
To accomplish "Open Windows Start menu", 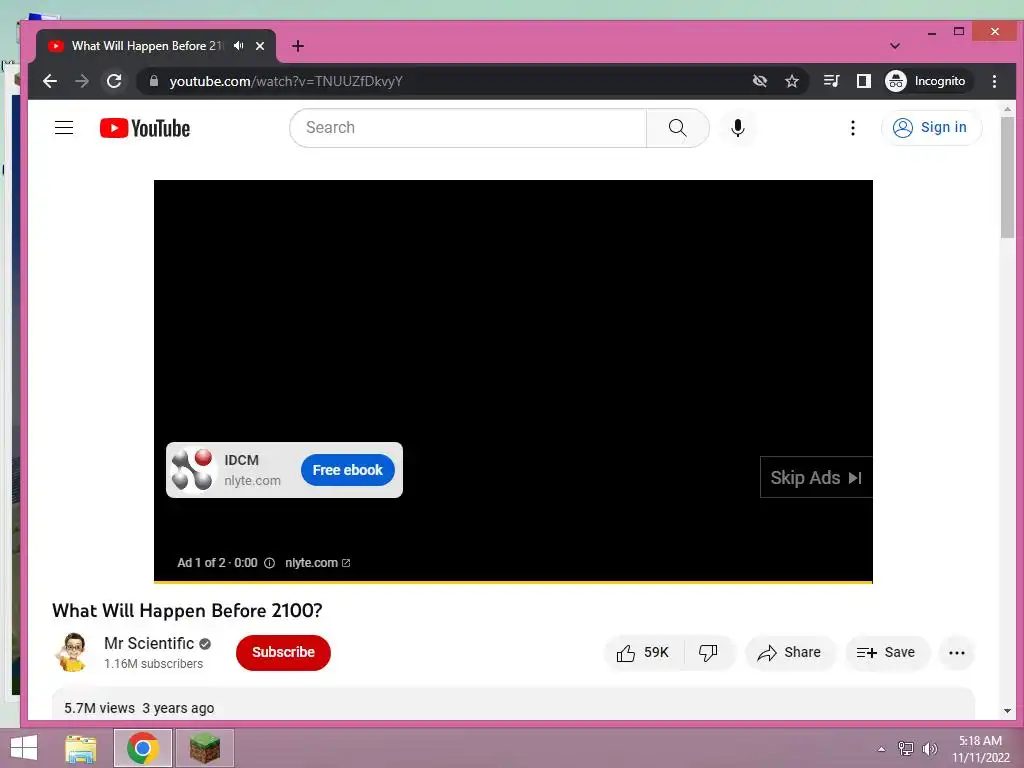I will coord(24,748).
